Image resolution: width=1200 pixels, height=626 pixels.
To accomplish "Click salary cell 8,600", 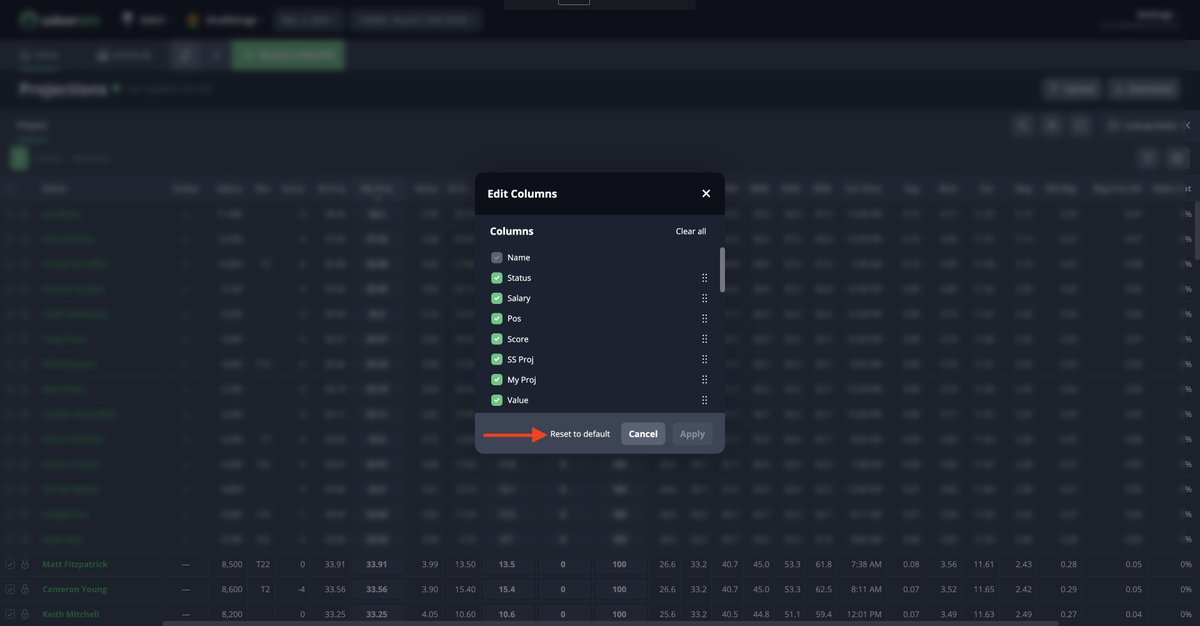I will [x=231, y=589].
